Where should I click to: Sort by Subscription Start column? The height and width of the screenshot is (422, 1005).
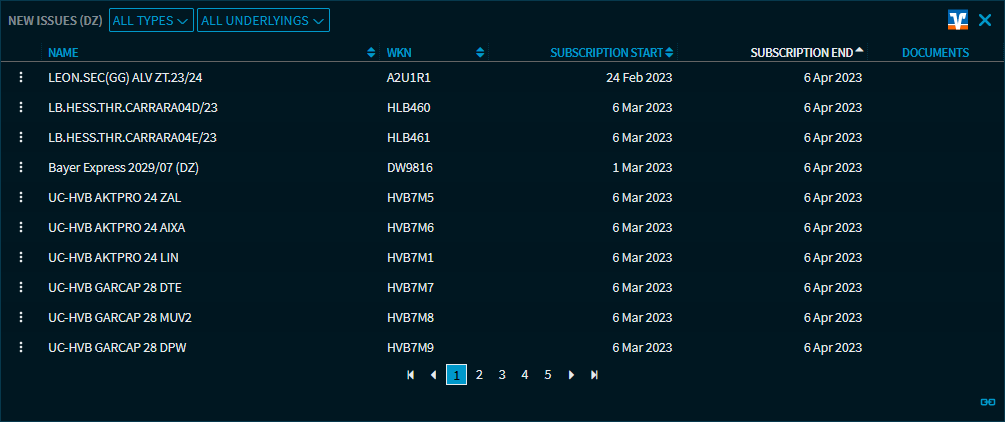pyautogui.click(x=607, y=53)
